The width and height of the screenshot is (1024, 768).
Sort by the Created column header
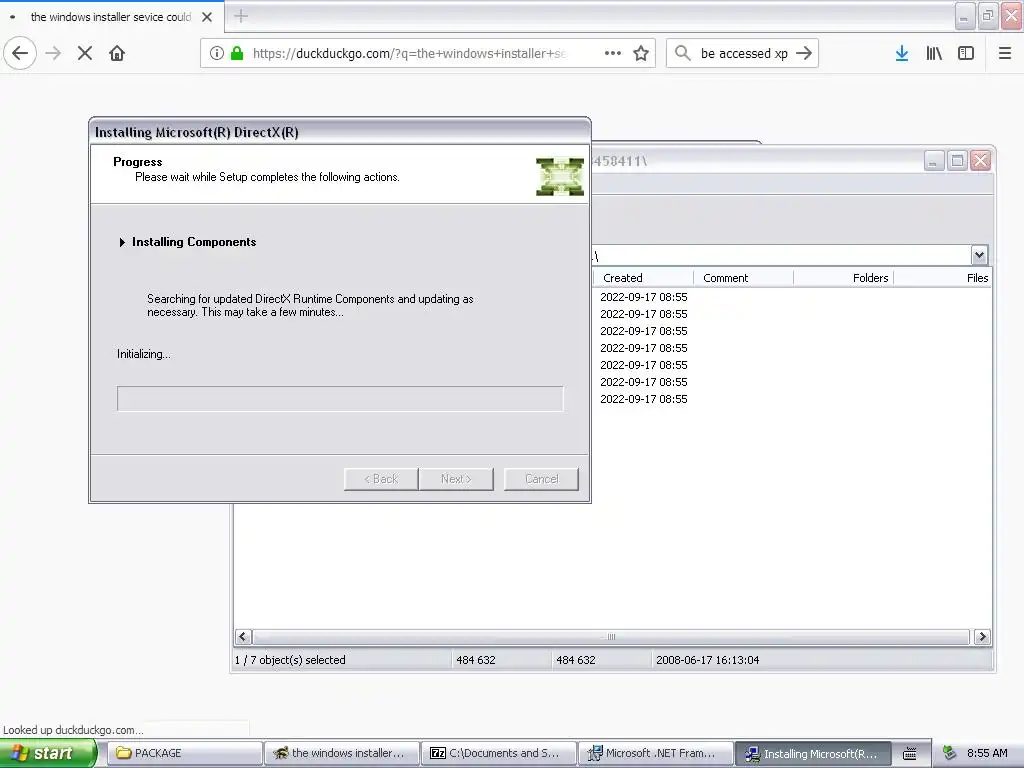click(x=643, y=278)
